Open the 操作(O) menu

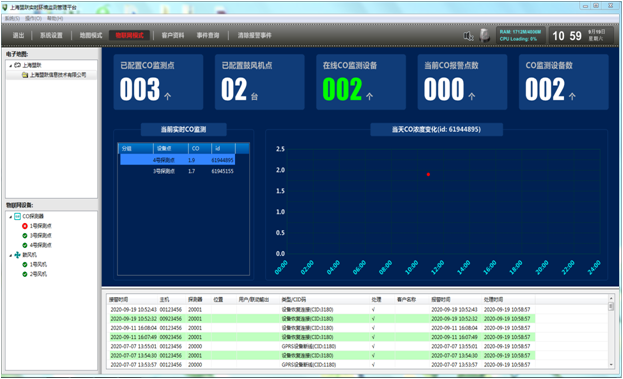33,18
